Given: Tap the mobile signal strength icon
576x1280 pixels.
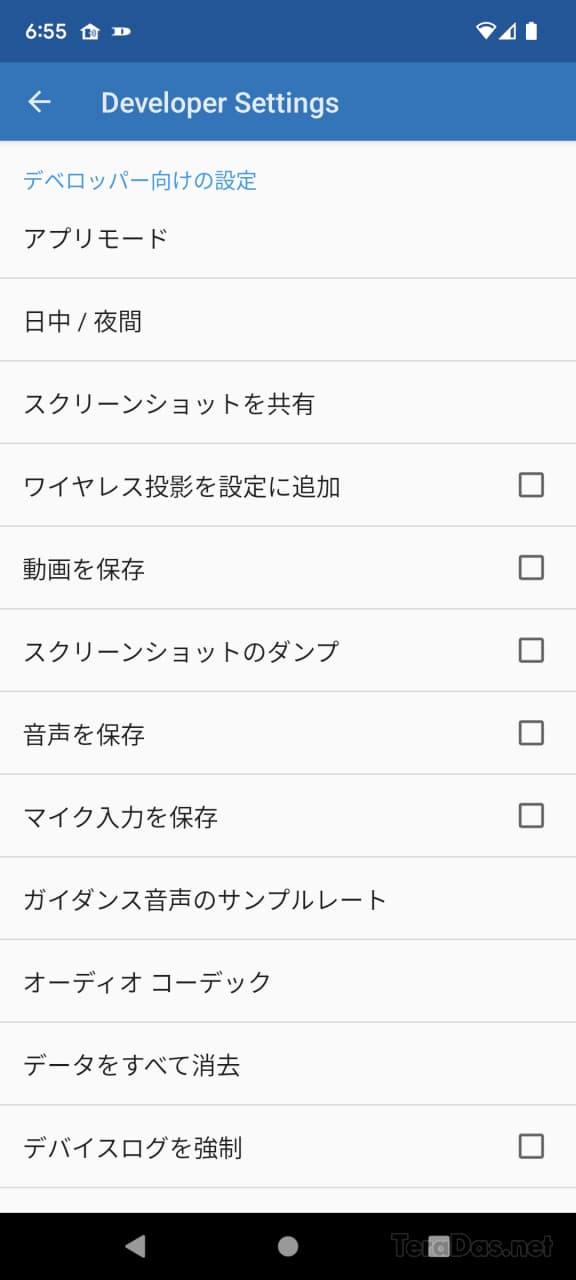Looking at the screenshot, I should [x=508, y=31].
